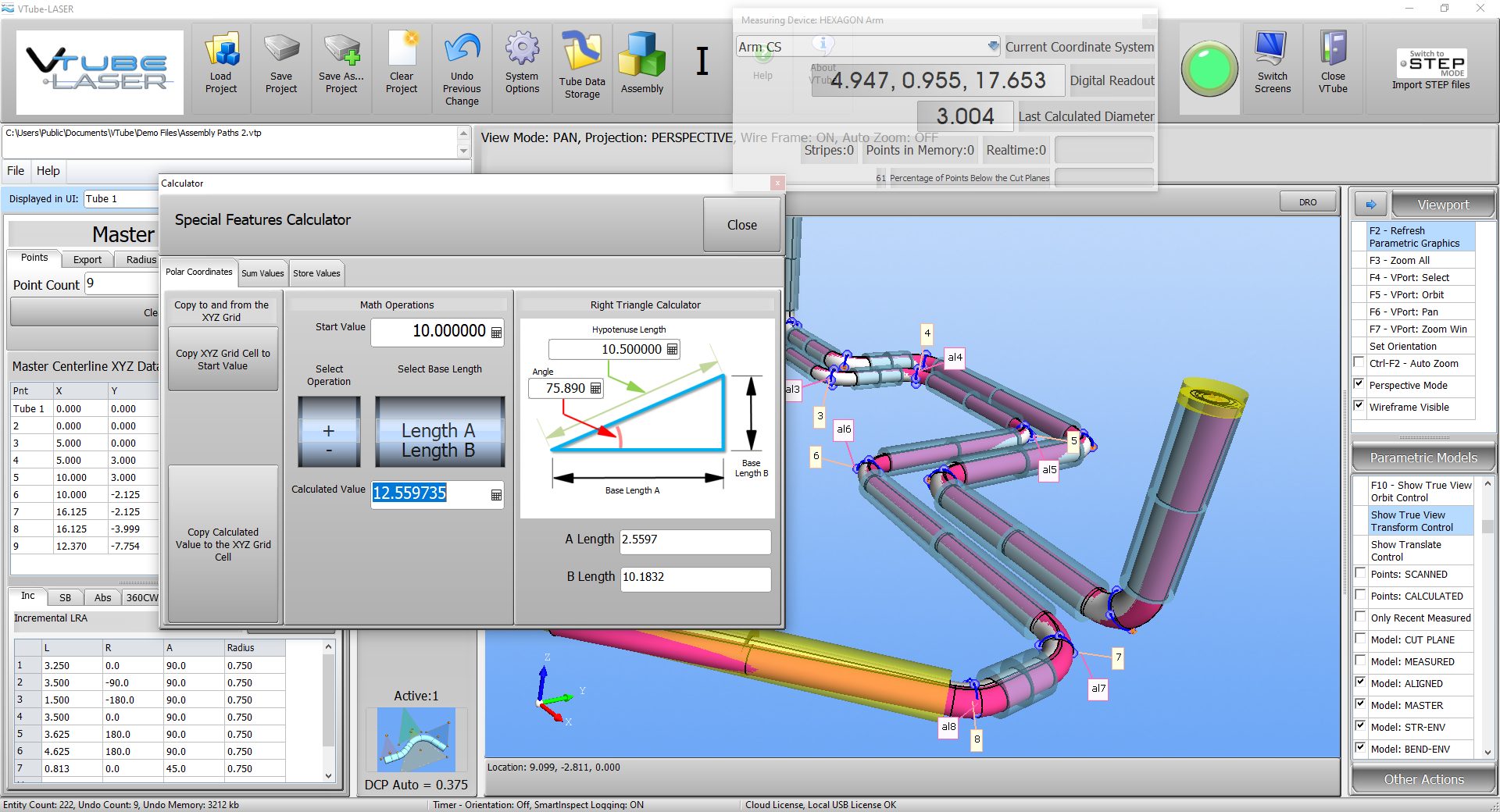The width and height of the screenshot is (1500, 812).
Task: Collapse the Viewport panel header
Action: pos(1443,205)
